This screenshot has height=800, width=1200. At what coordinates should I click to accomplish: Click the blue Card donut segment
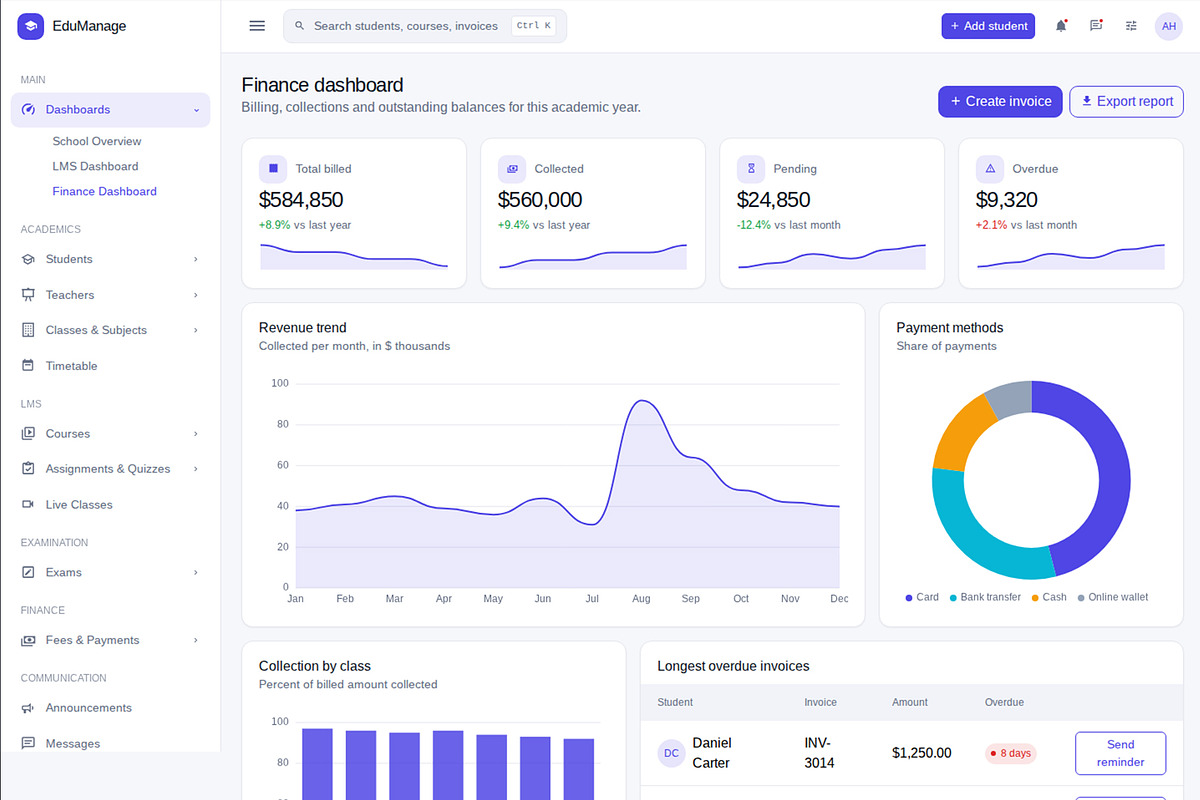coord(1112,470)
